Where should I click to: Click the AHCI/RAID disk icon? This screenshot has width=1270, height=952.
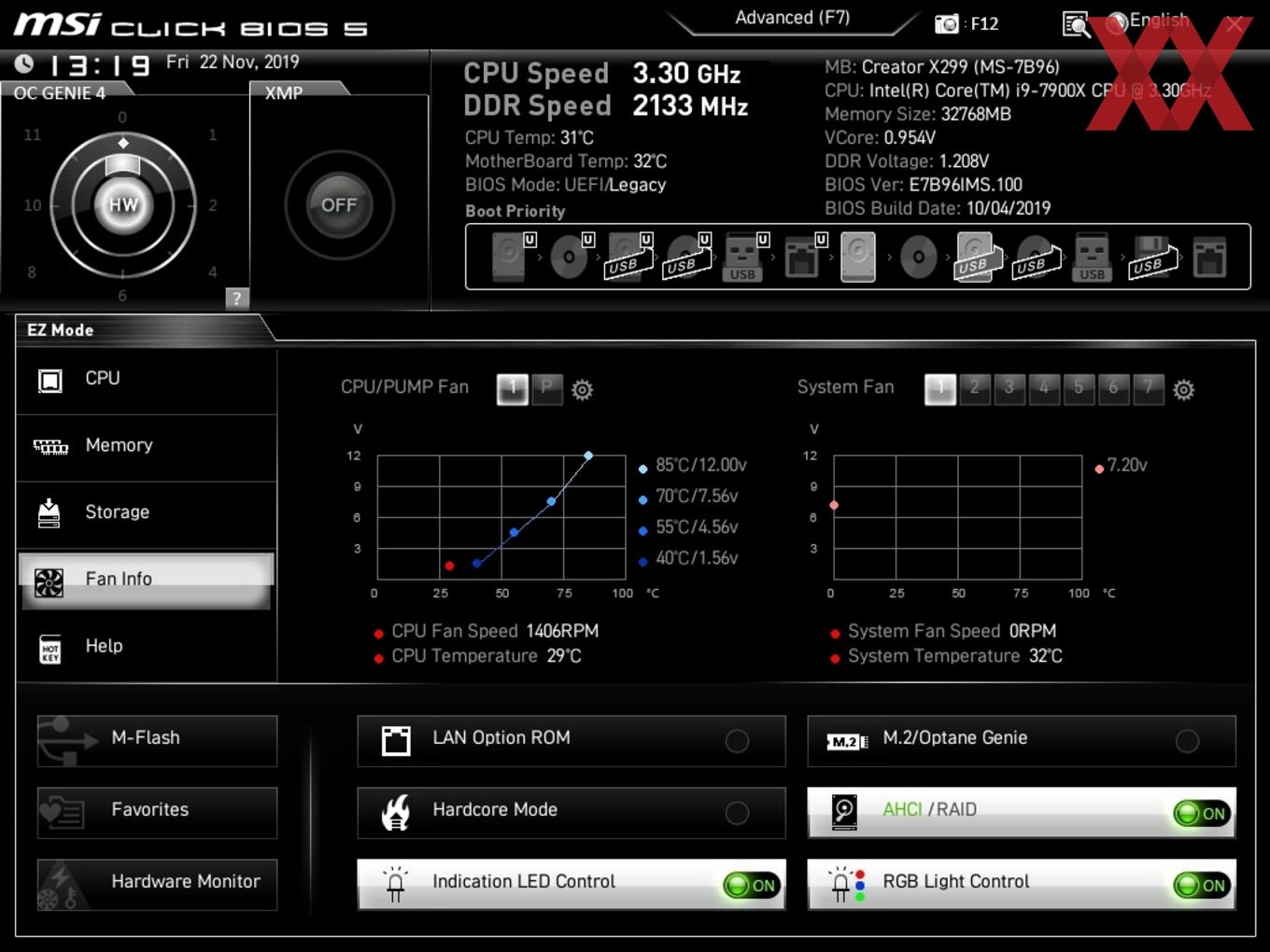(x=844, y=812)
